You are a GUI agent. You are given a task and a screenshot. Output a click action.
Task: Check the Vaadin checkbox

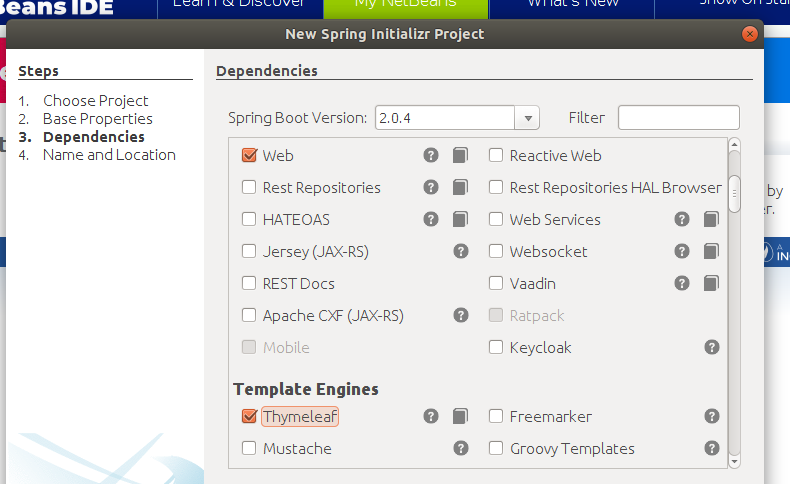click(496, 283)
